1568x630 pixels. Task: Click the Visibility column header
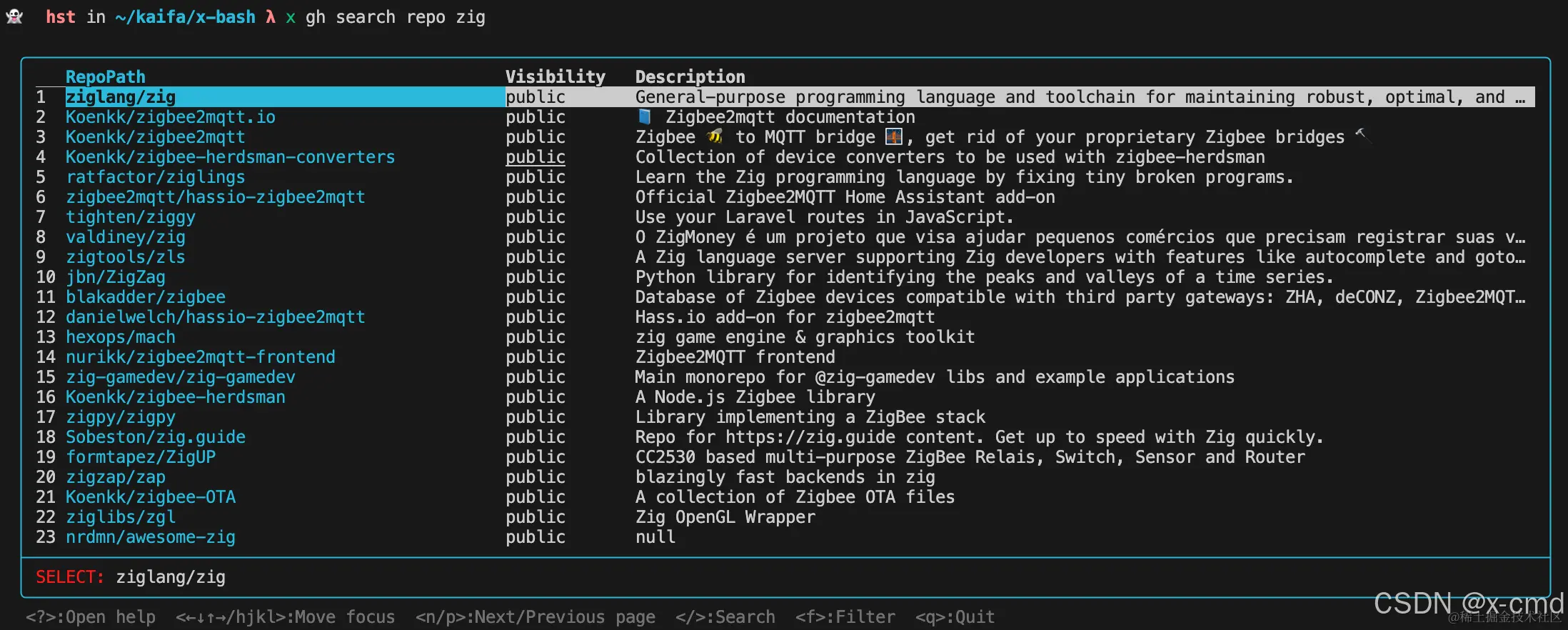tap(556, 77)
